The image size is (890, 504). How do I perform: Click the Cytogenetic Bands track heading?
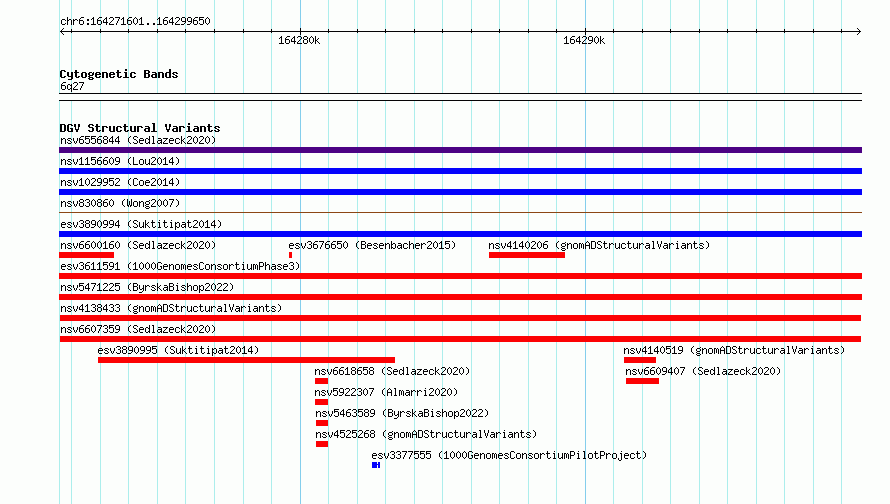coord(119,74)
